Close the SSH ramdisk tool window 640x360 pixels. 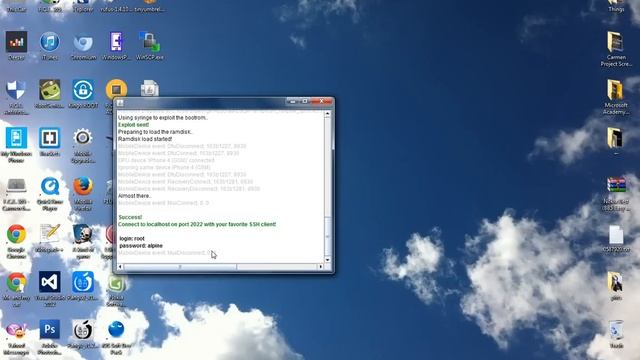tap(322, 101)
